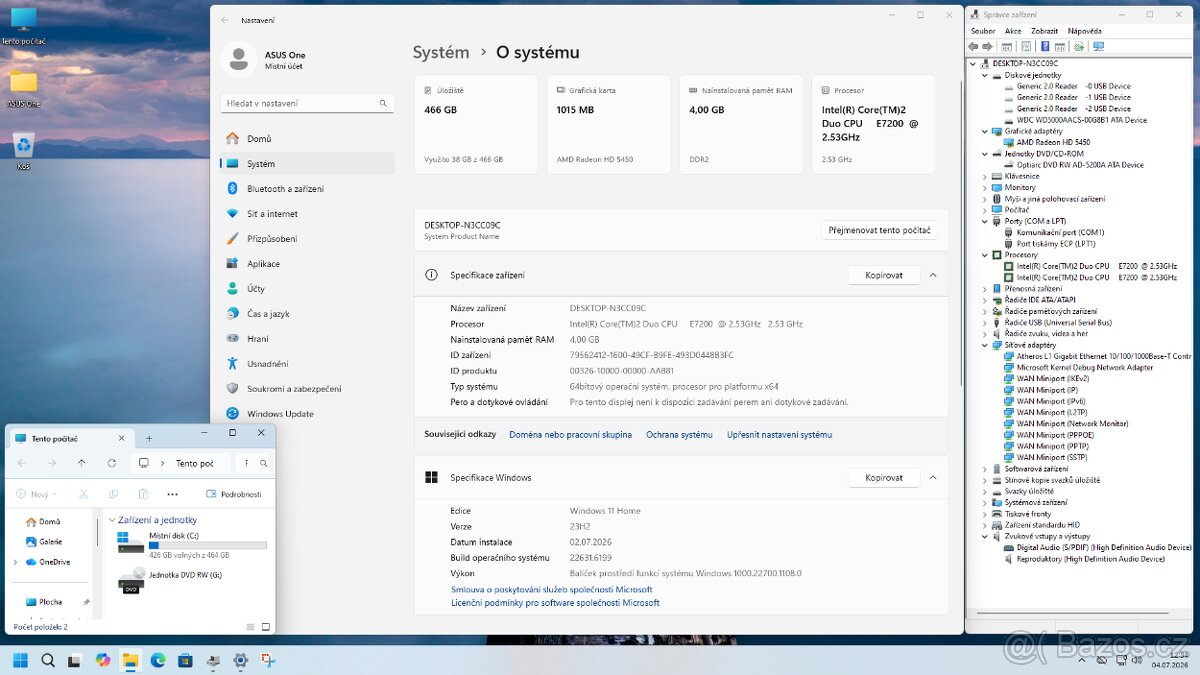
Task: Open Windows Update in Settings sidebar
Action: click(307, 413)
